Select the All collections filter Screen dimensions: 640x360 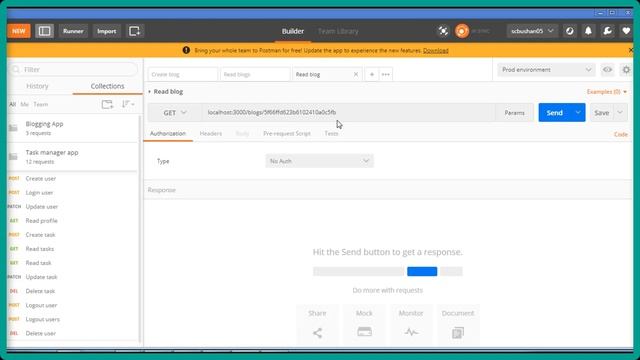tap(13, 104)
